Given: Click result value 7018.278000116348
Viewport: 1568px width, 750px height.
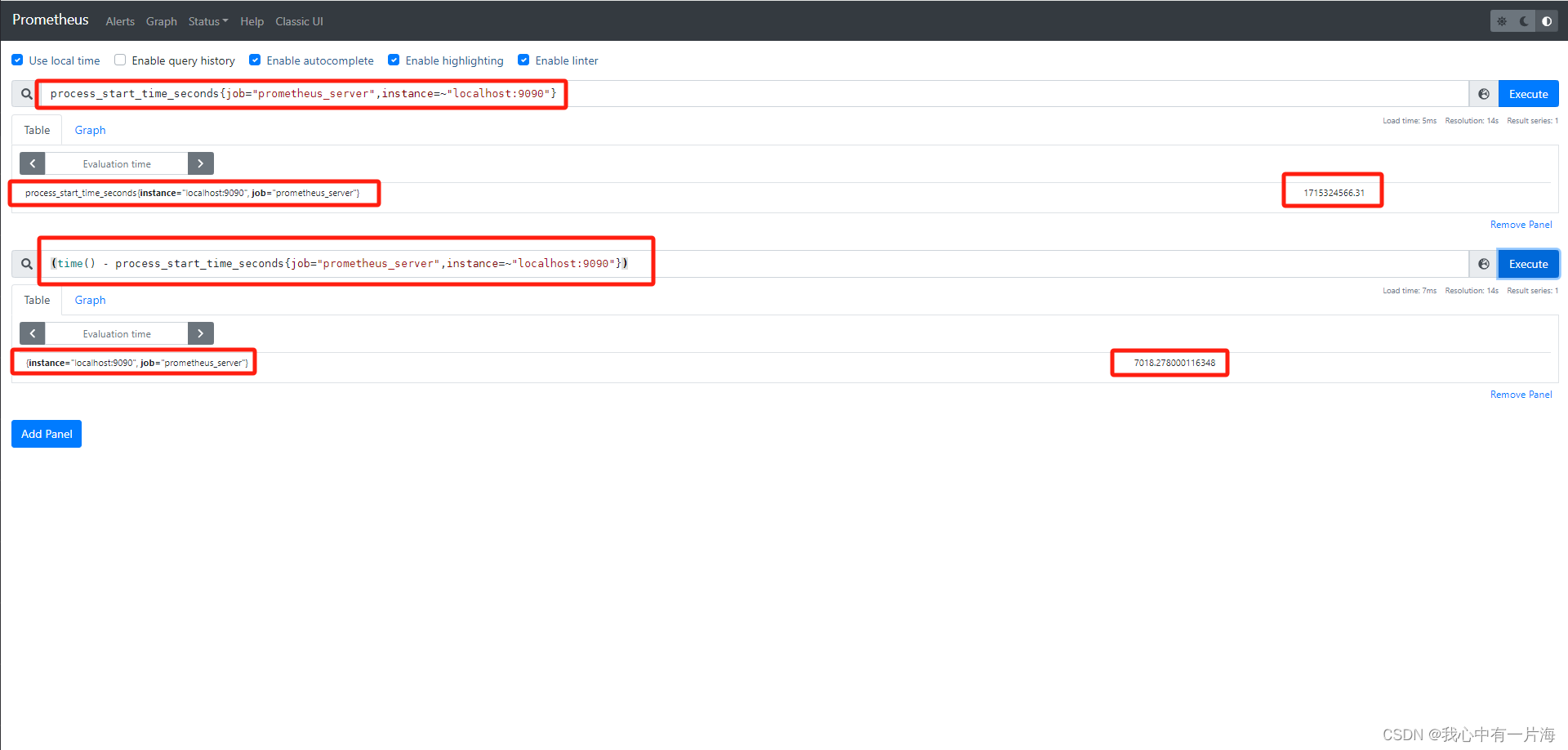Looking at the screenshot, I should [1174, 363].
